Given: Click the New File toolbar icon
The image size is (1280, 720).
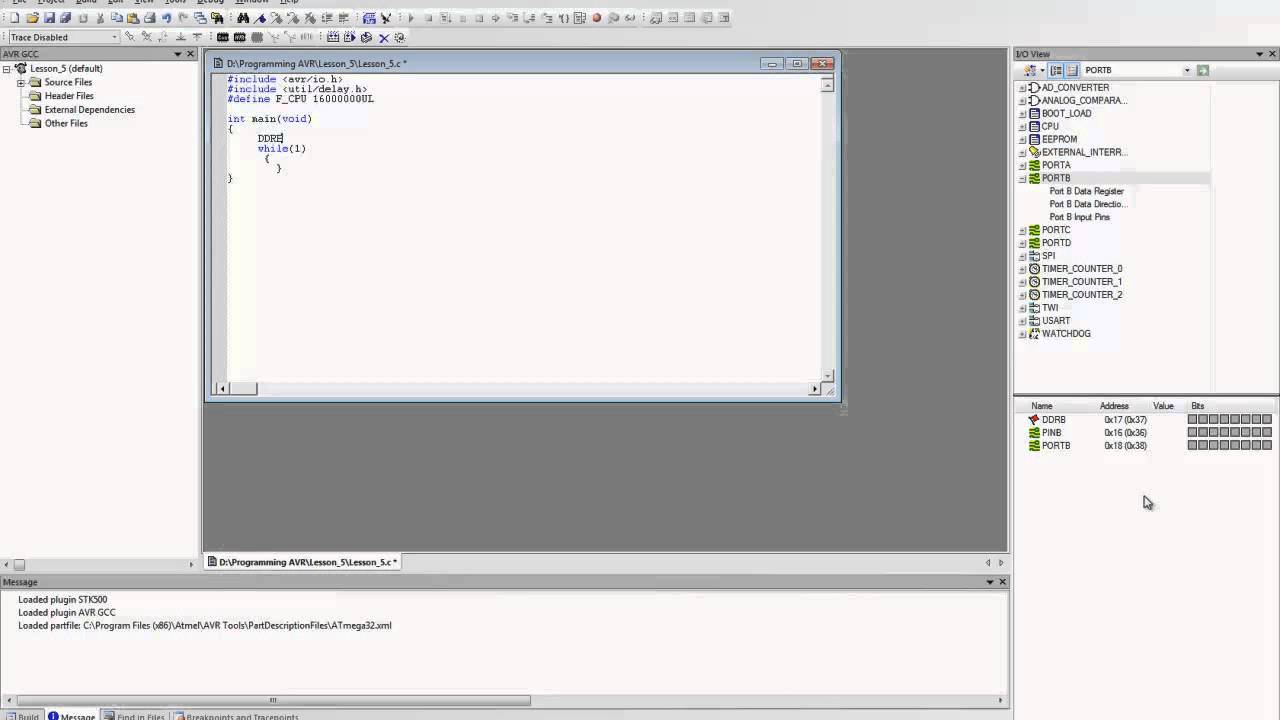Looking at the screenshot, I should coord(15,18).
